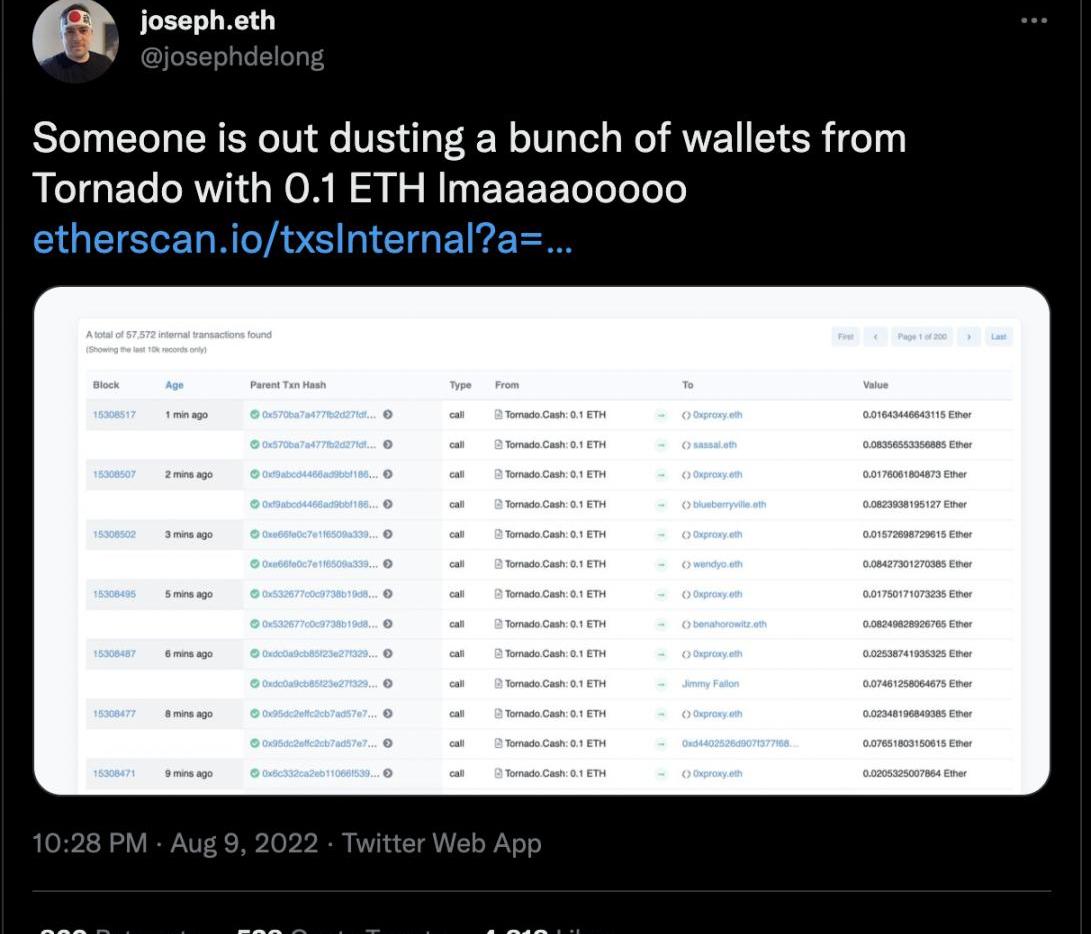
Task: Click contract file icon in block 15308502 row
Action: [498, 534]
